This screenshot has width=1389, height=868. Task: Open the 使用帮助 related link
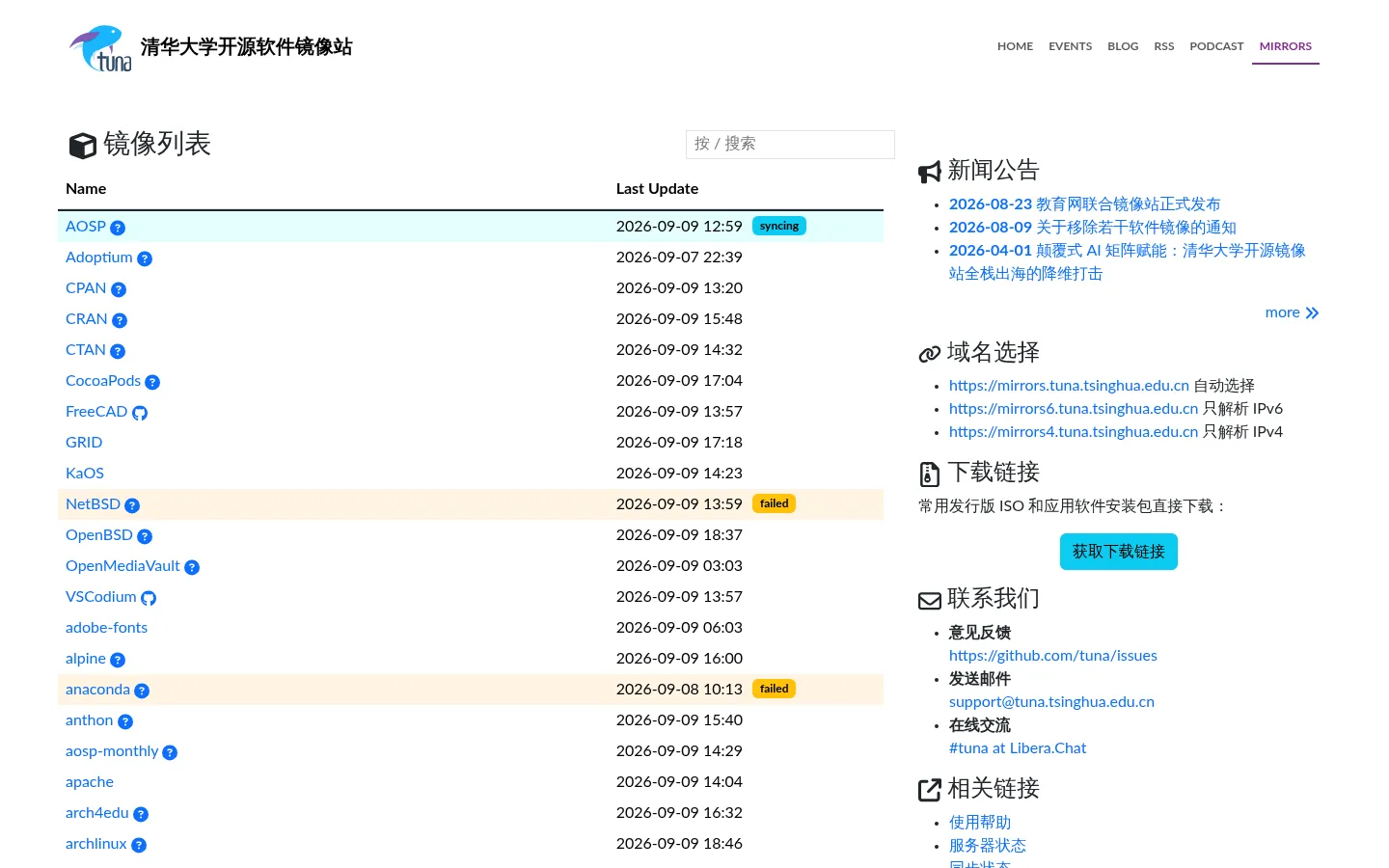pos(980,823)
